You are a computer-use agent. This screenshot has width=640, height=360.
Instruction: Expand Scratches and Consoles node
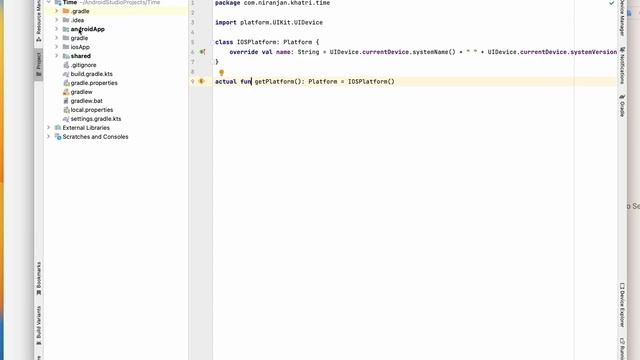pos(49,137)
